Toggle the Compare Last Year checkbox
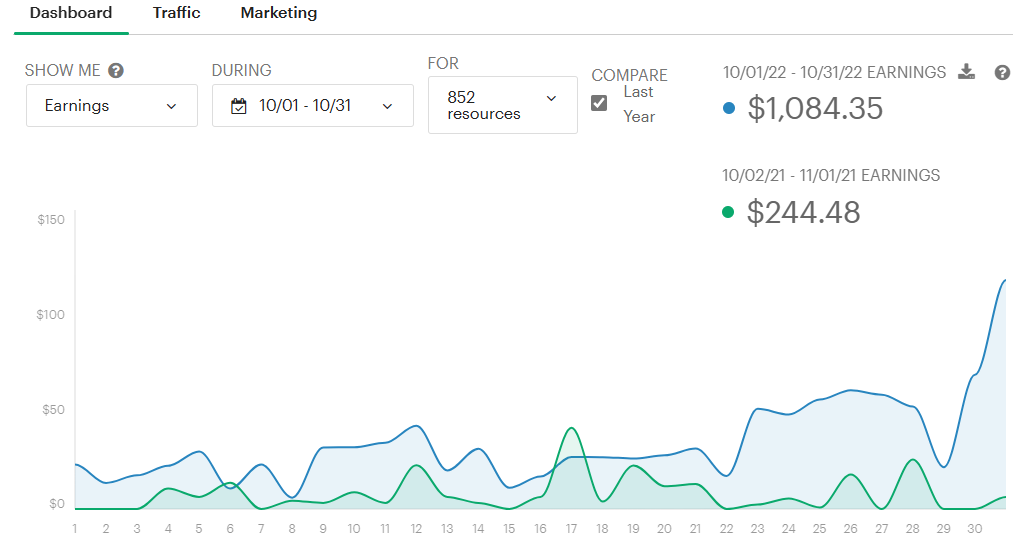Viewport: 1013px width, 538px height. coord(599,103)
